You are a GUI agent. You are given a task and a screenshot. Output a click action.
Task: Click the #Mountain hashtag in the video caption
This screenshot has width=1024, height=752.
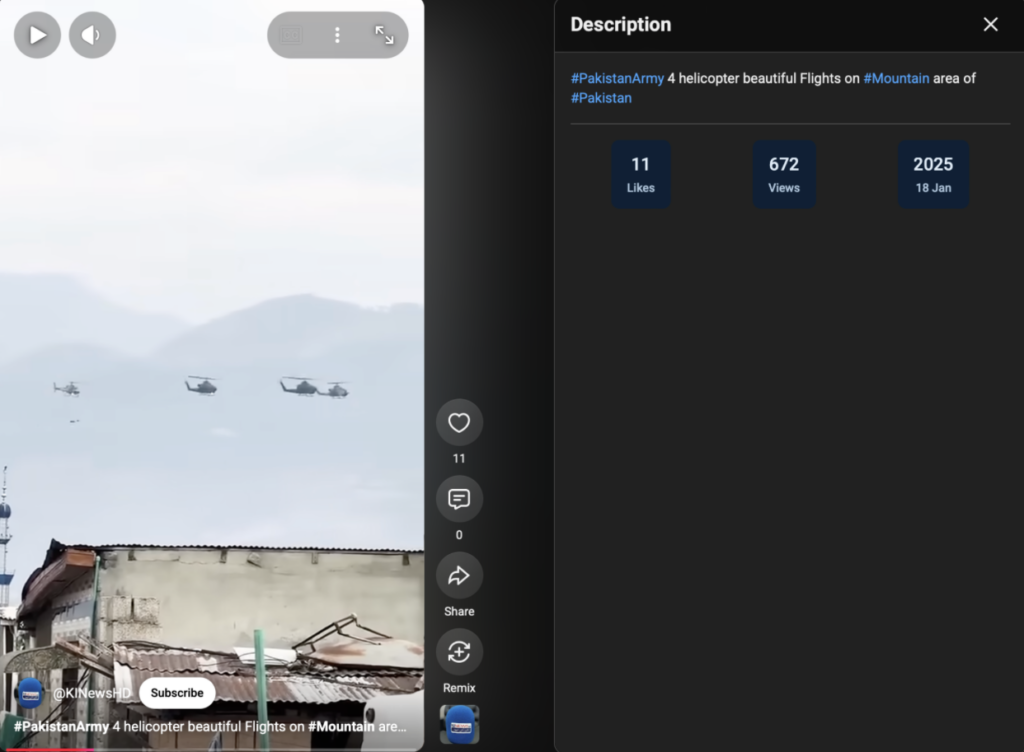(342, 727)
